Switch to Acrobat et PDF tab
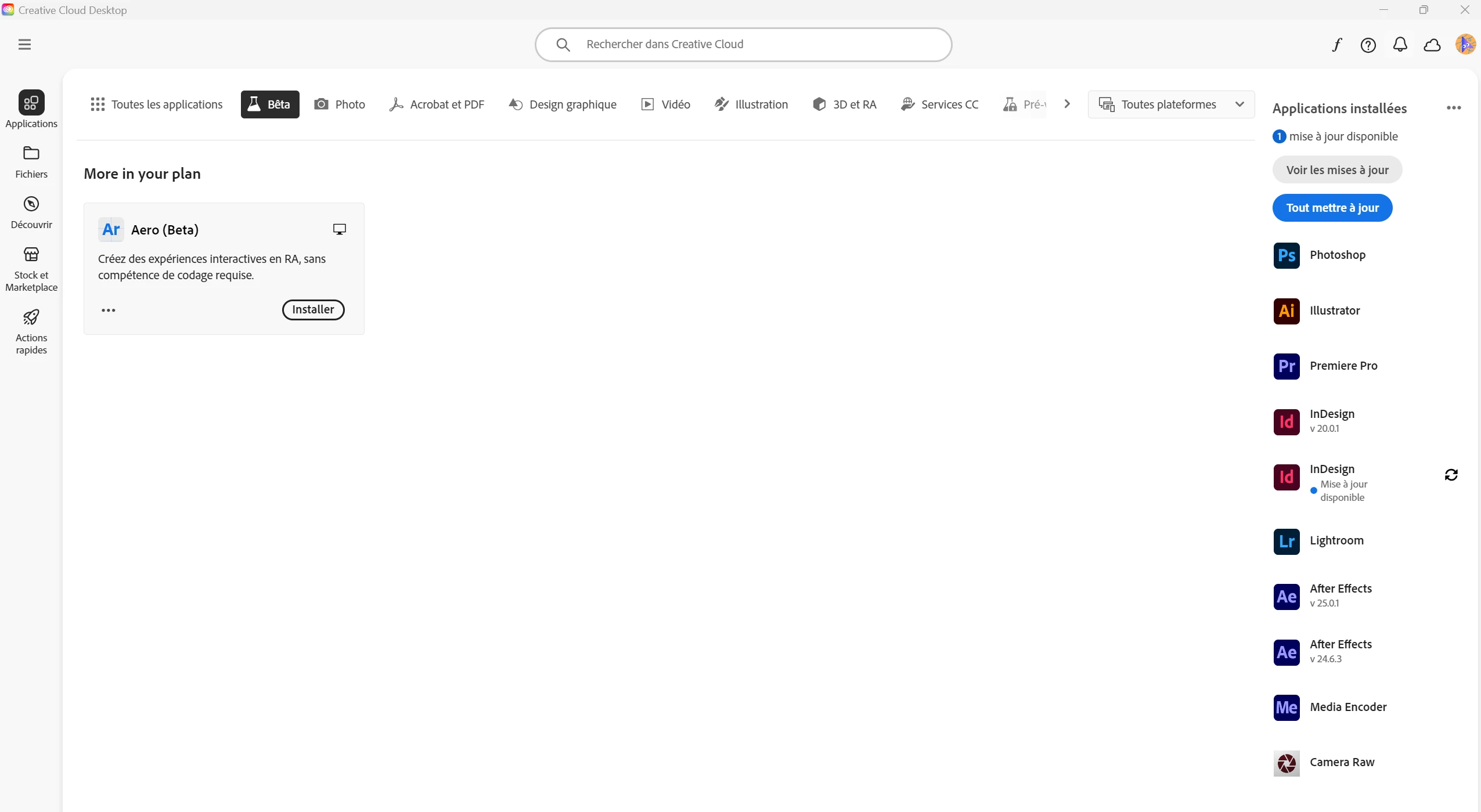 coord(437,104)
